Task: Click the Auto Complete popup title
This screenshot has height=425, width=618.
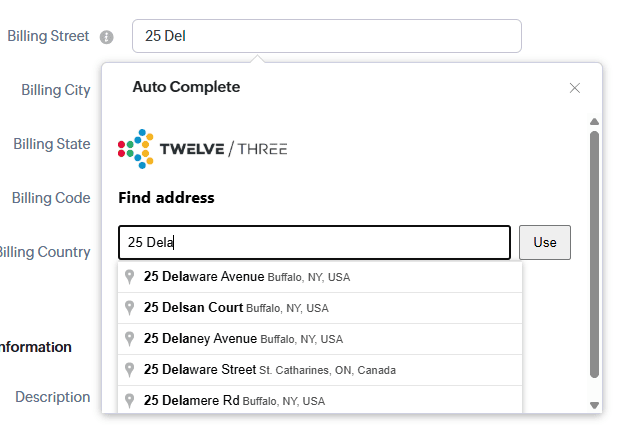Action: click(x=186, y=87)
